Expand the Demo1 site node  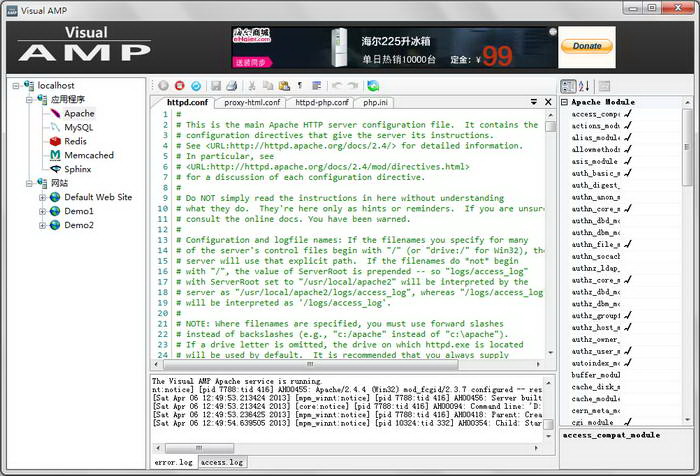tap(42, 211)
